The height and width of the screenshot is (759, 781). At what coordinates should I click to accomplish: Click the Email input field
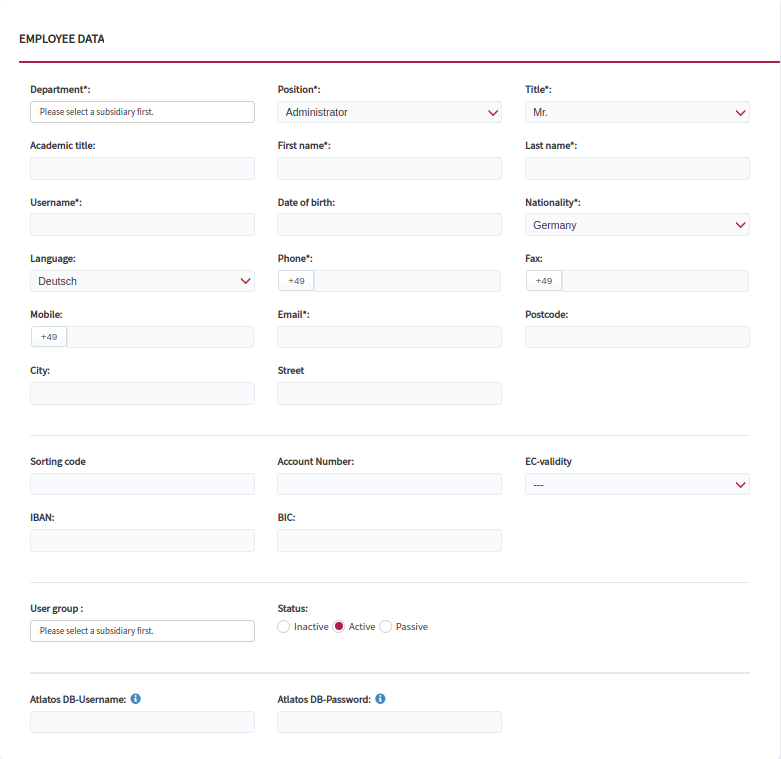tap(390, 337)
